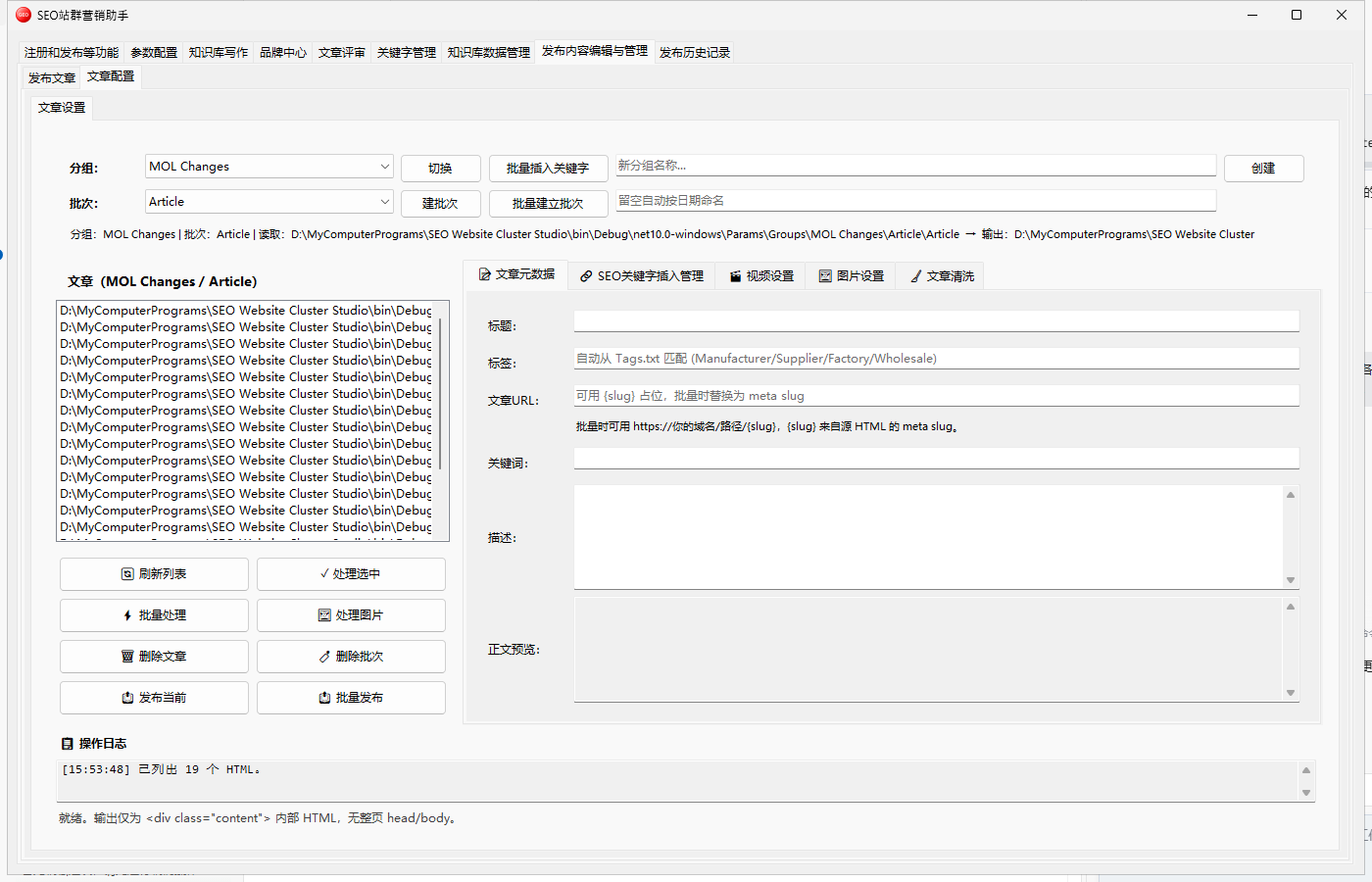Click the edit icon of 文章元数据 tab

[484, 274]
